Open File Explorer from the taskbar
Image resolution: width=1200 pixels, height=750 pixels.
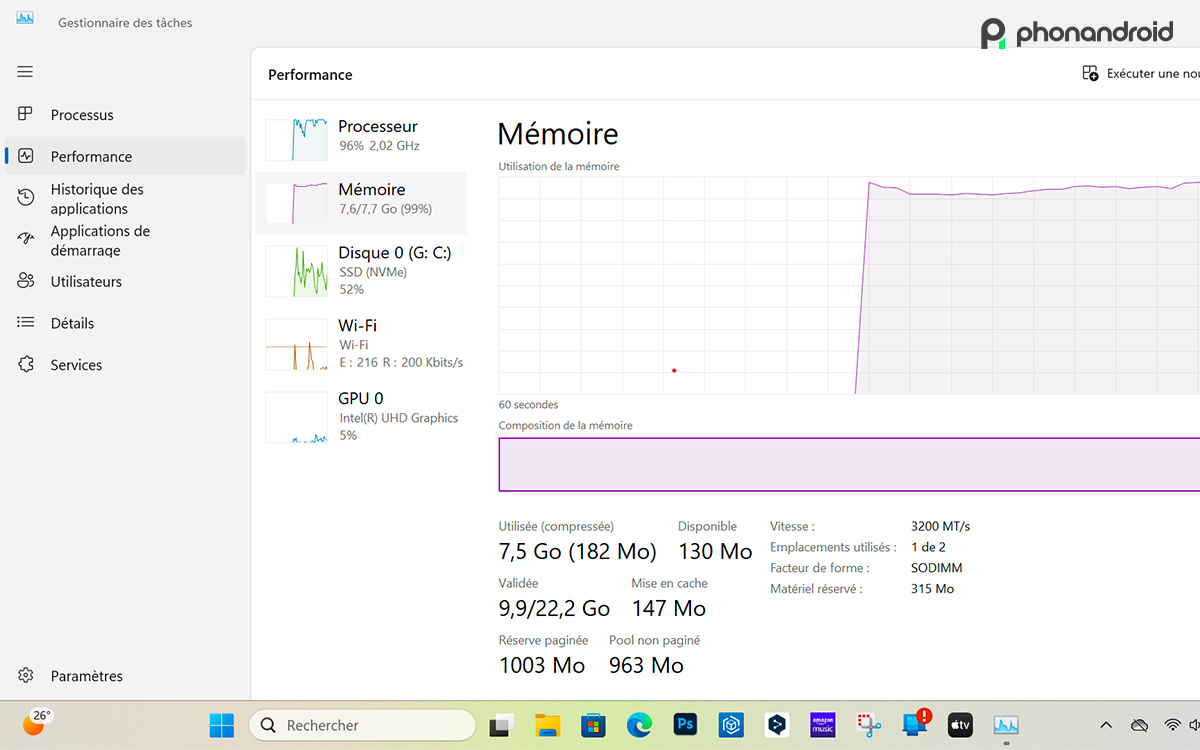[547, 724]
